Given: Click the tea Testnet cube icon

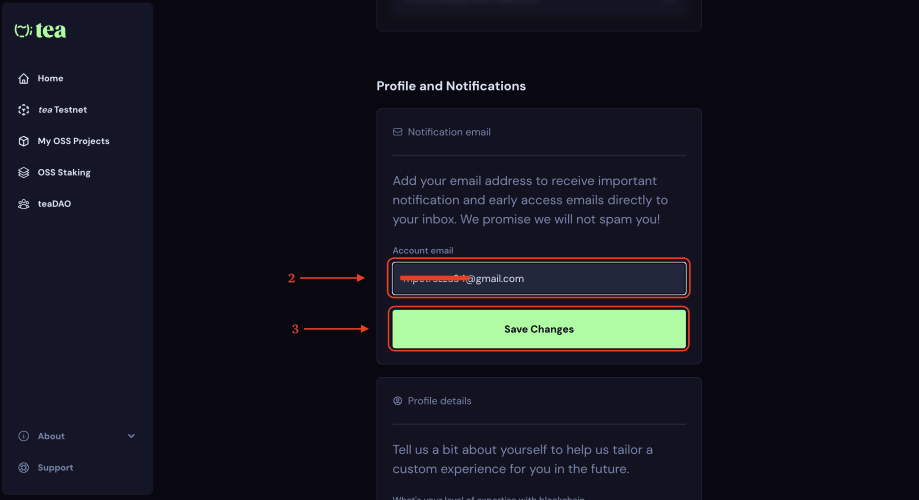Looking at the screenshot, I should coord(24,110).
